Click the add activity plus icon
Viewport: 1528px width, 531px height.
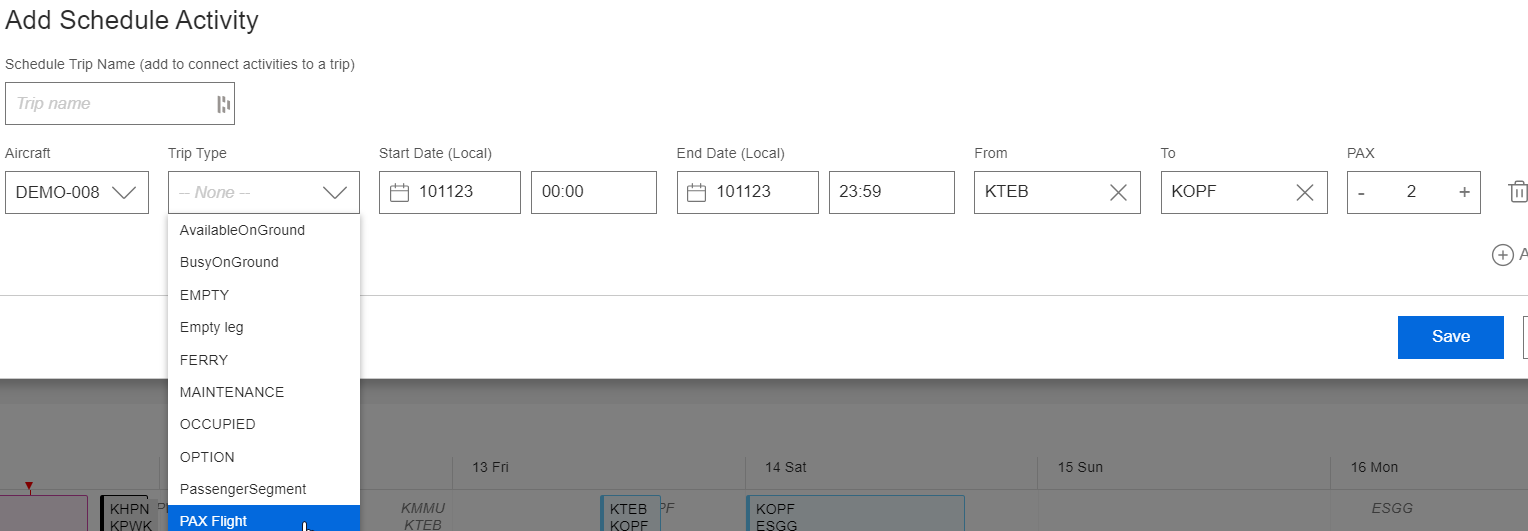pos(1502,255)
